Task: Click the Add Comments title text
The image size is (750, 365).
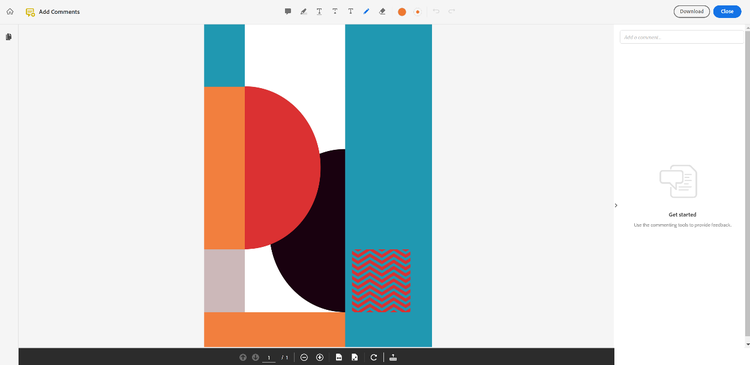Action: click(x=59, y=12)
